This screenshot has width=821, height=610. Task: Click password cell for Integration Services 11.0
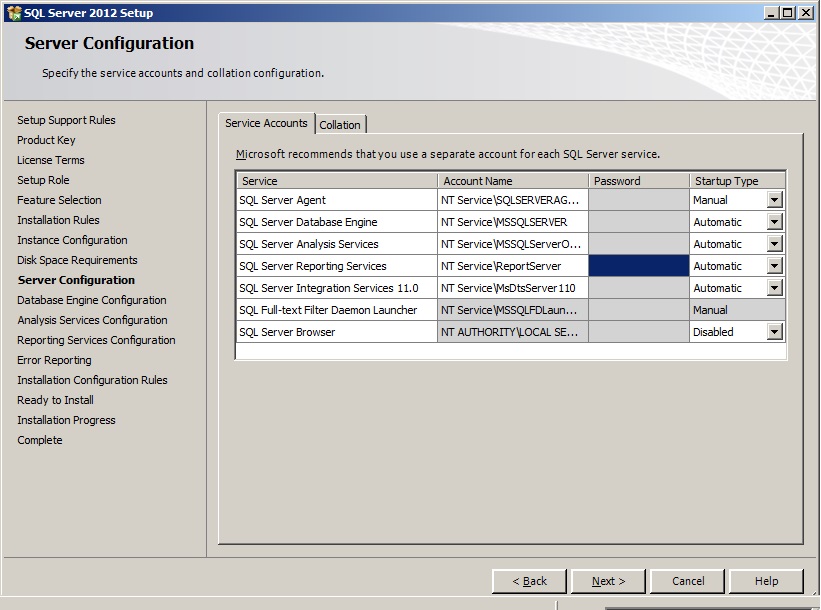[x=639, y=287]
